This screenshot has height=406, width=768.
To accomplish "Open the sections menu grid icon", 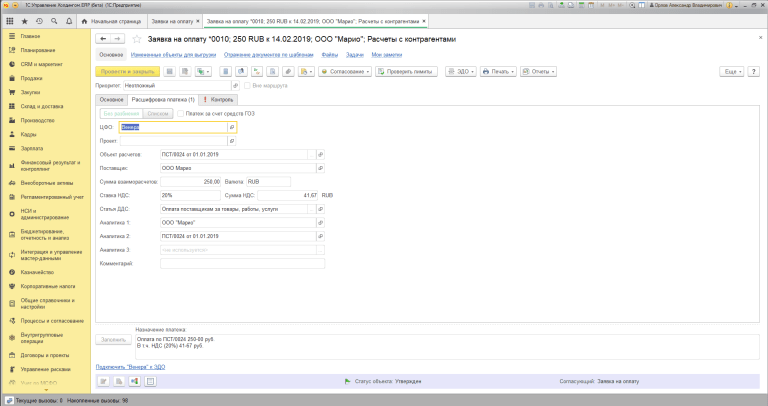I will pos(9,22).
